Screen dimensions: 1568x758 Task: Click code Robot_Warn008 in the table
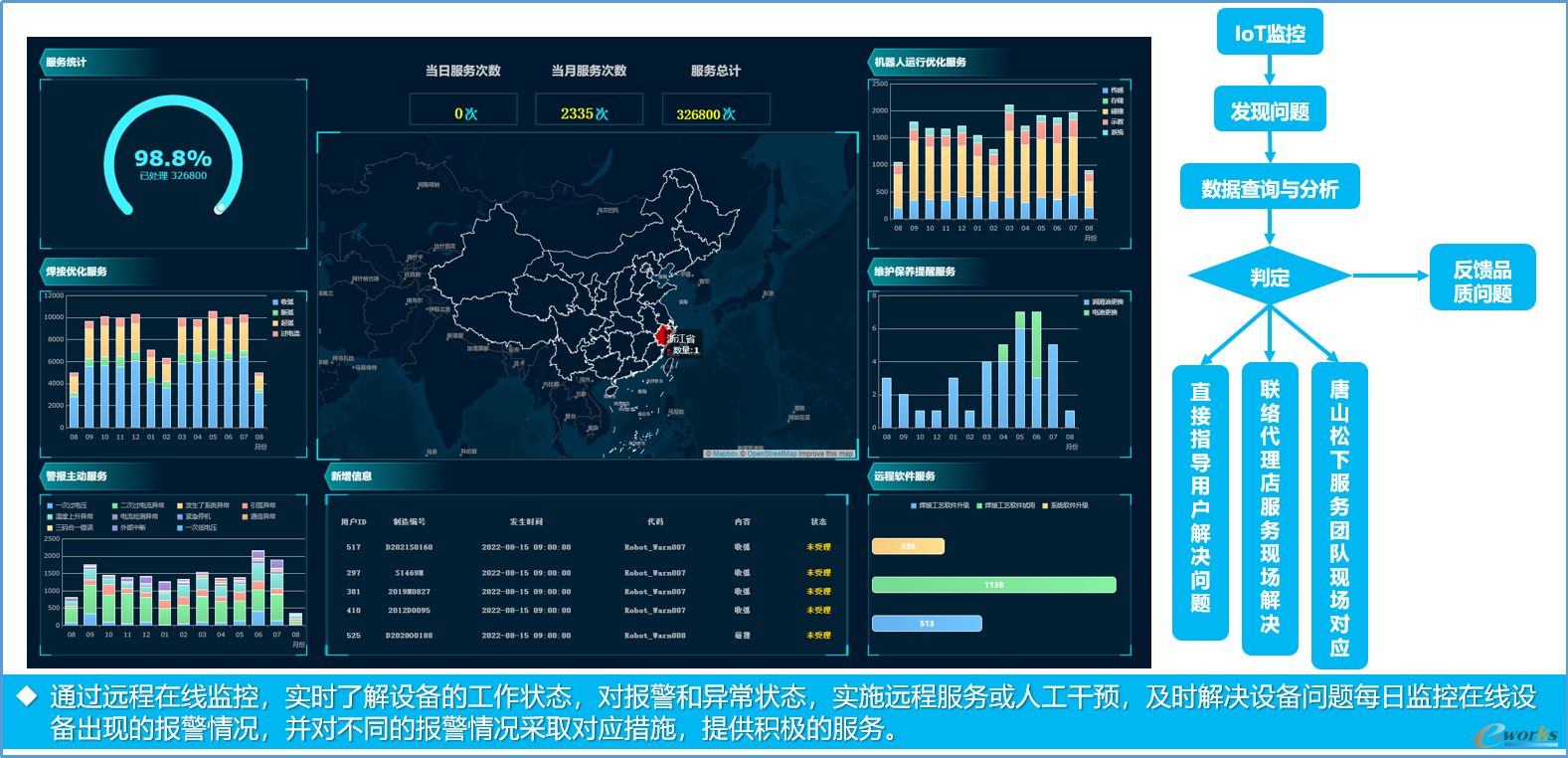[654, 636]
